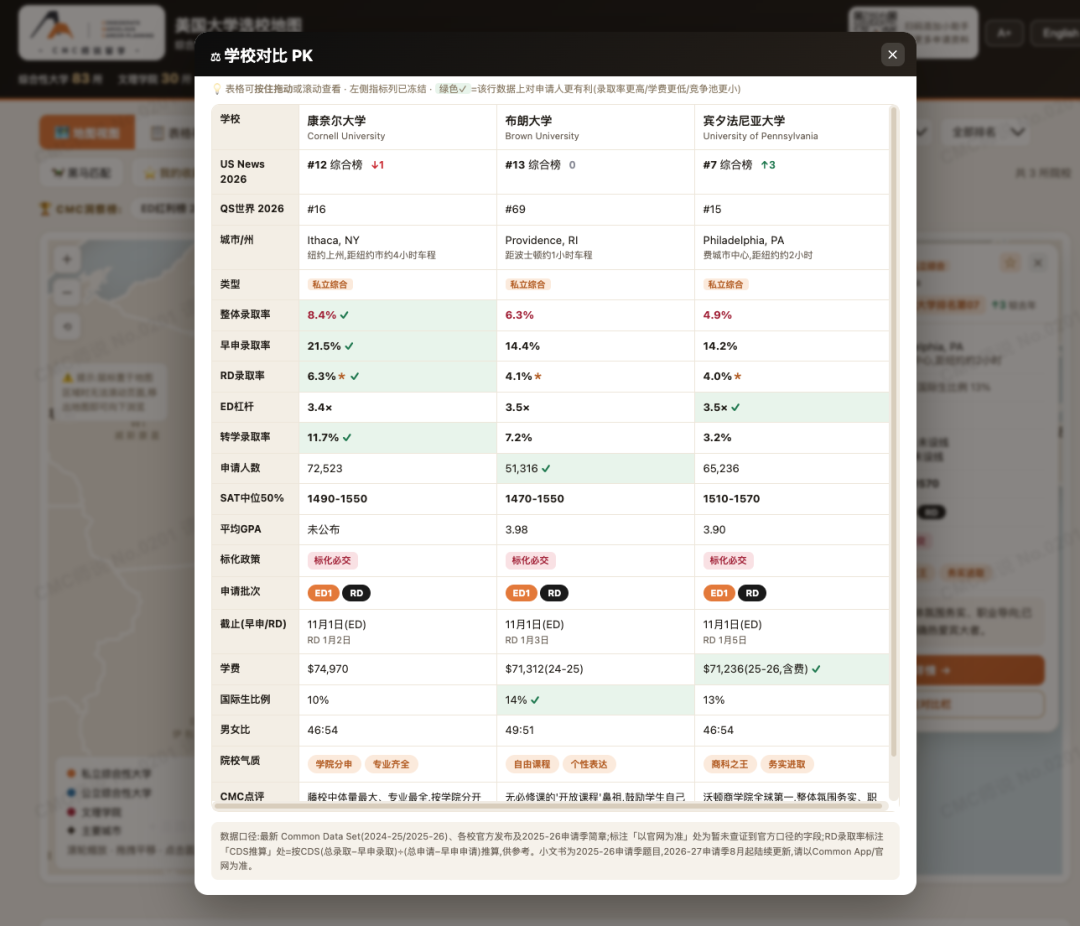Click the RD badge in Brown column
The image size is (1080, 926).
coord(554,593)
